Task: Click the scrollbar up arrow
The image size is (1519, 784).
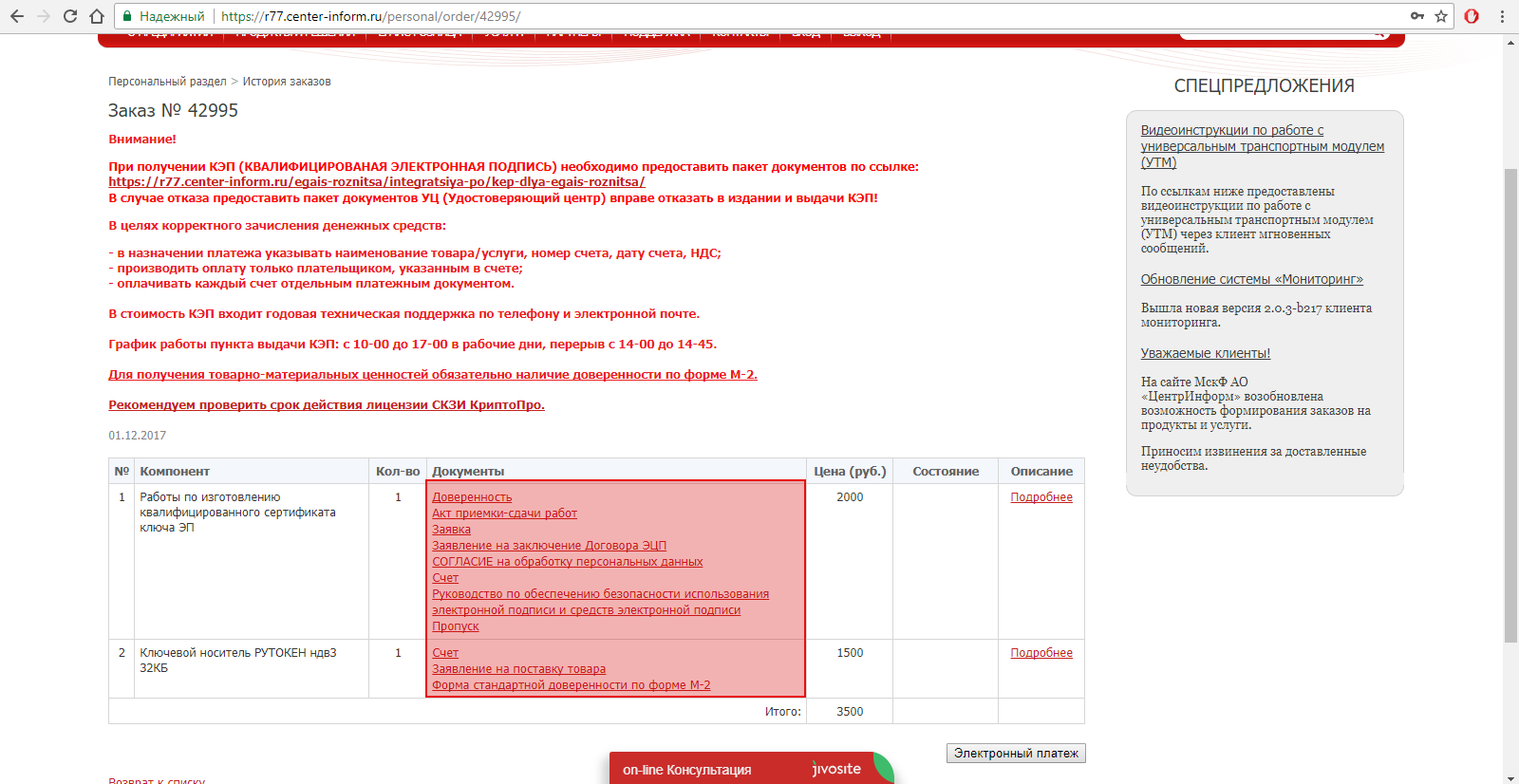Action: (x=1510, y=43)
